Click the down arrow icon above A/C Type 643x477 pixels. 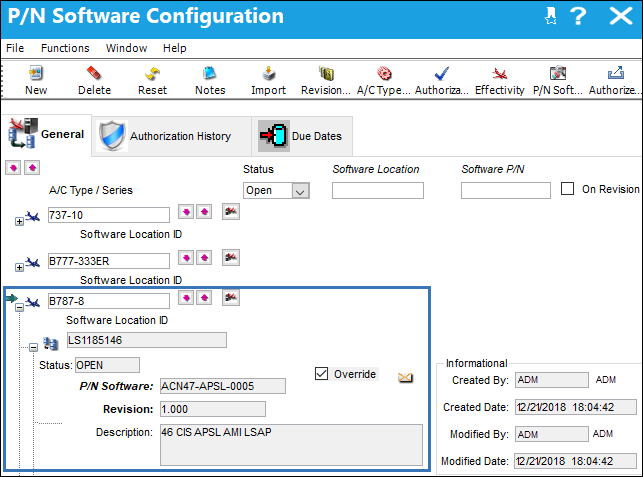coord(13,168)
